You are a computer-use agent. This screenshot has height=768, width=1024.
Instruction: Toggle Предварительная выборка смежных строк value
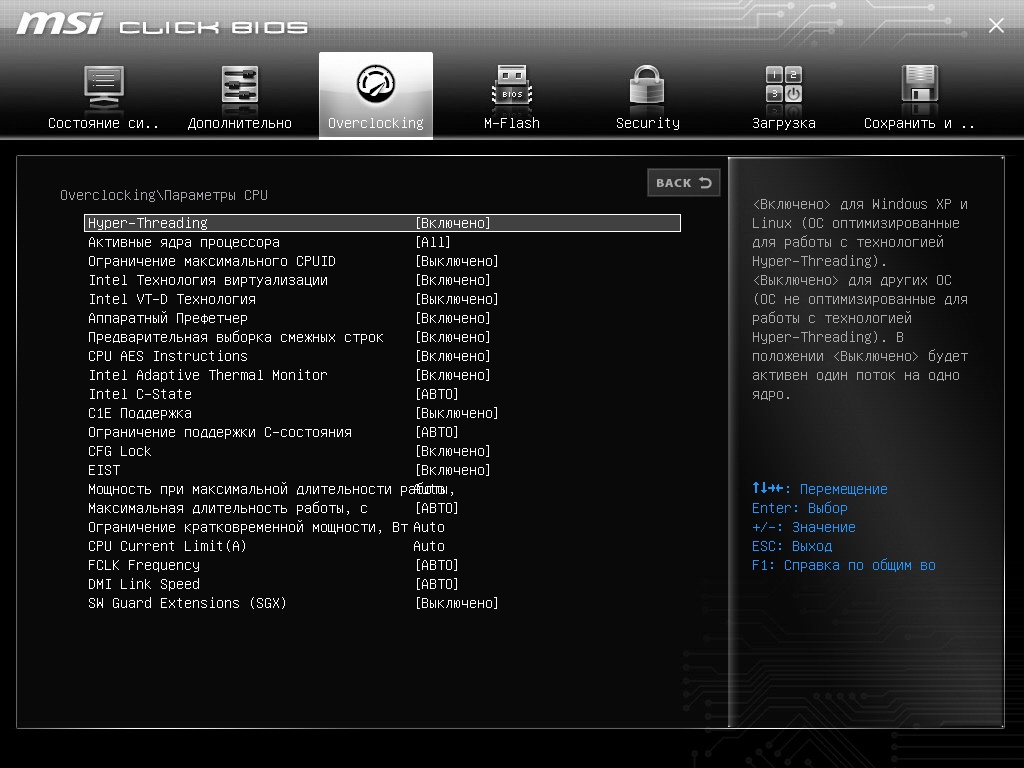[x=453, y=337]
